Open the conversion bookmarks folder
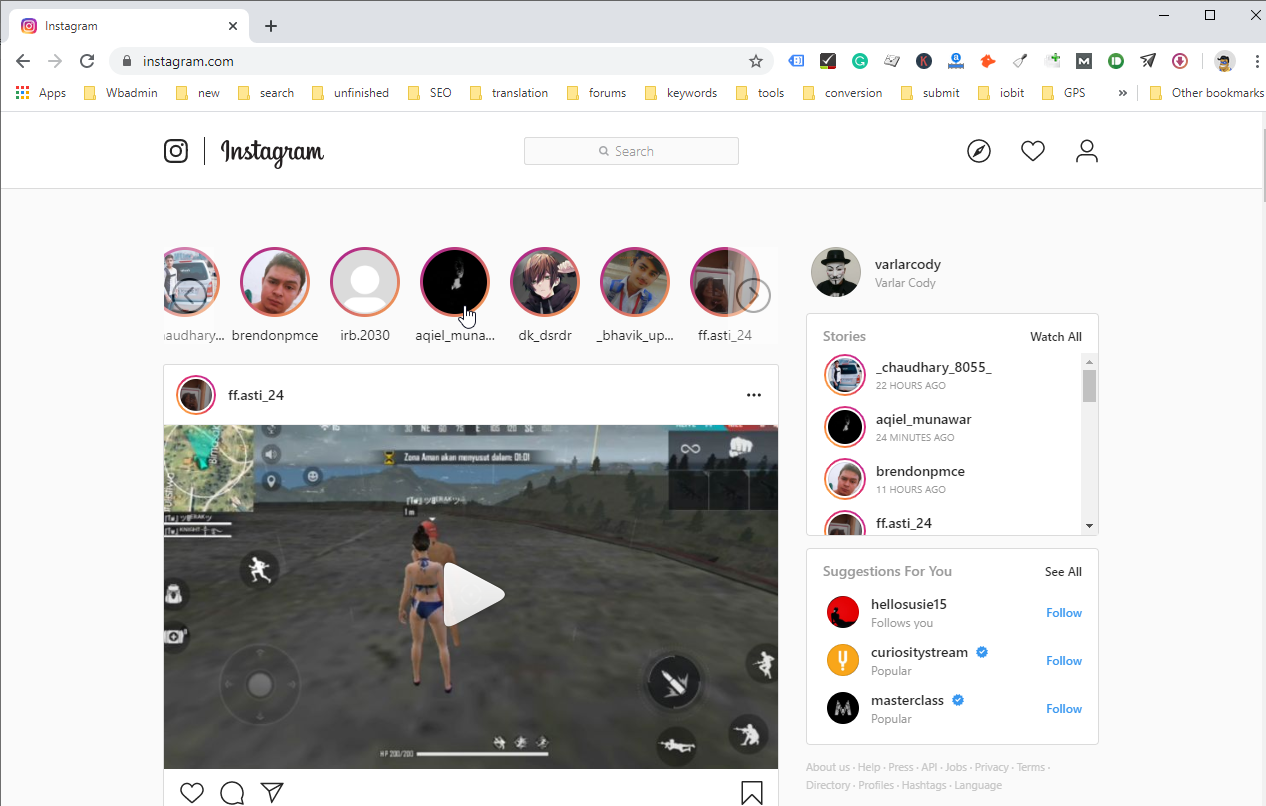 coord(842,93)
